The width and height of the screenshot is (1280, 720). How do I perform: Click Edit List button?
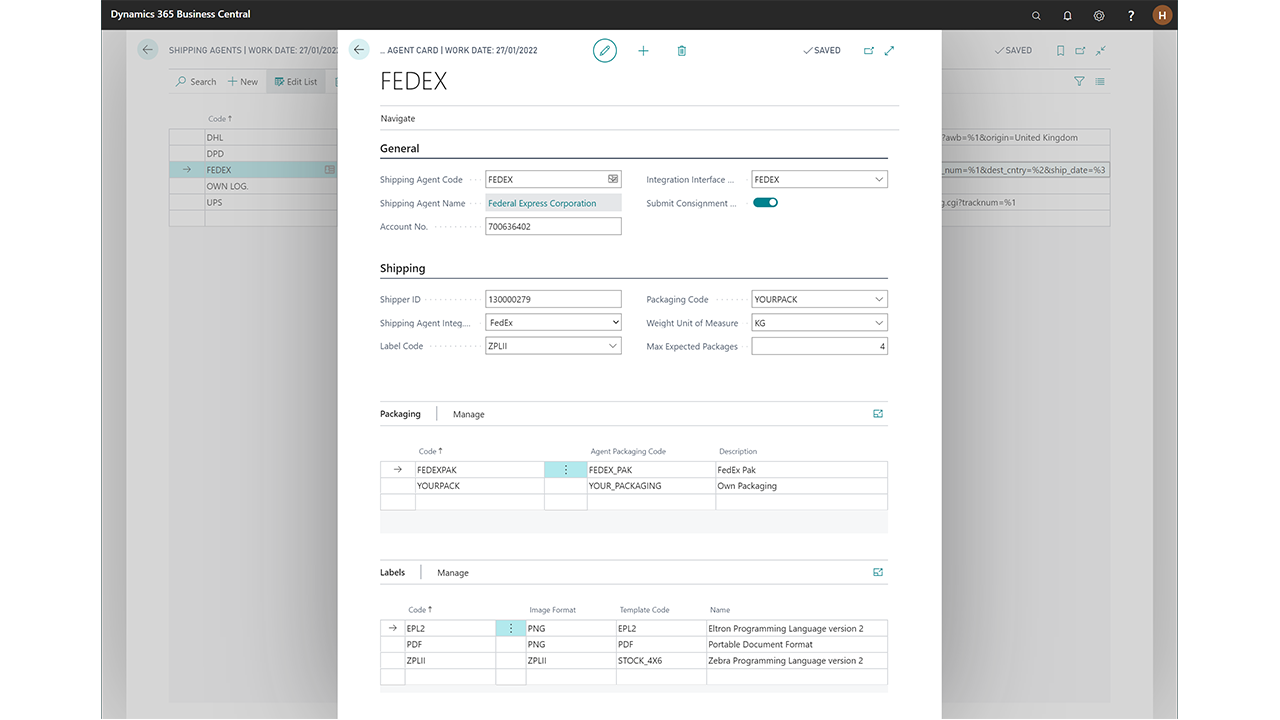coord(295,81)
